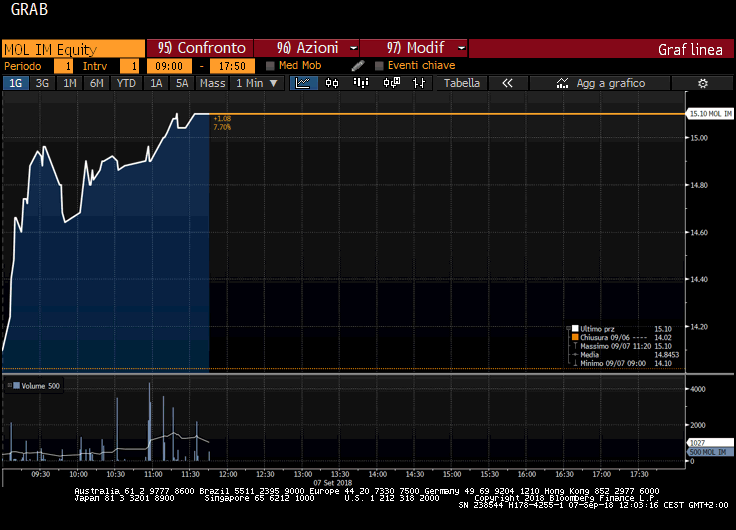This screenshot has height=530, width=736.
Task: Select the line chart type icon
Action: (301, 83)
